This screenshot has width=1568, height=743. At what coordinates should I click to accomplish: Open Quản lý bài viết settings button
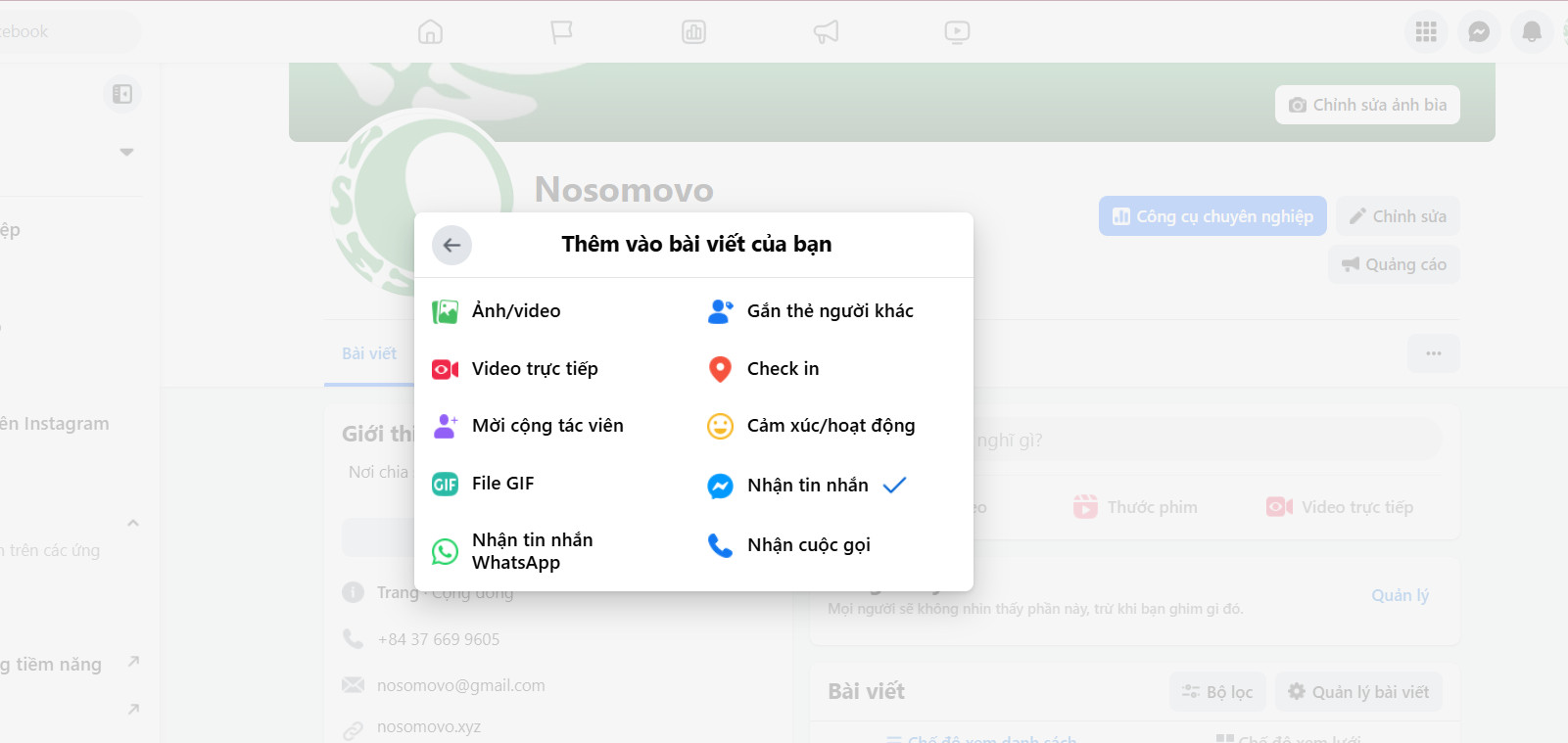pyautogui.click(x=1358, y=692)
